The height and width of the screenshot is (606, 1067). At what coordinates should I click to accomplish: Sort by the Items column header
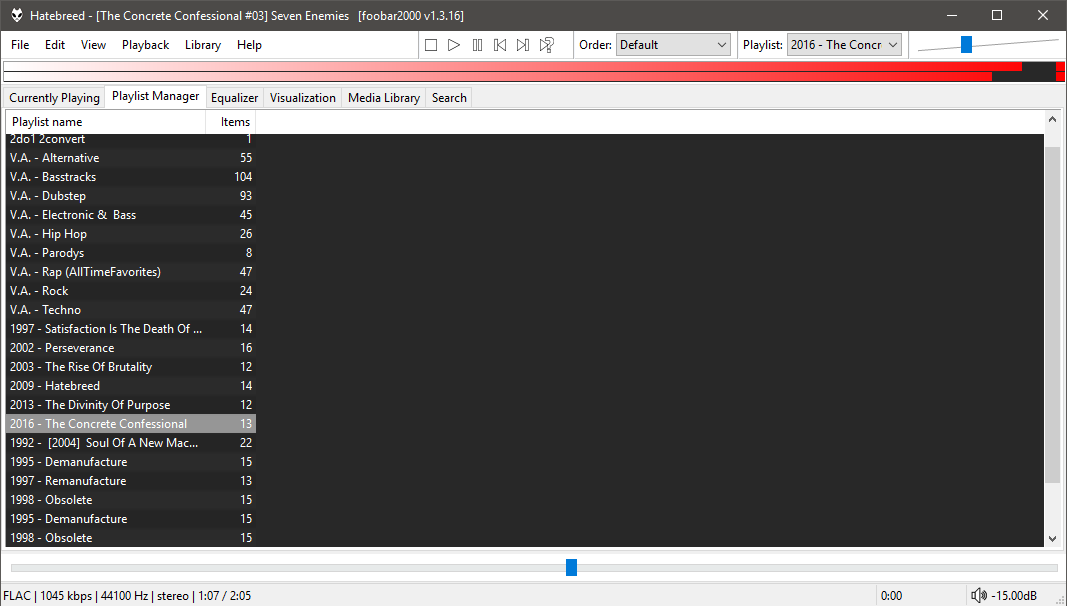231,122
